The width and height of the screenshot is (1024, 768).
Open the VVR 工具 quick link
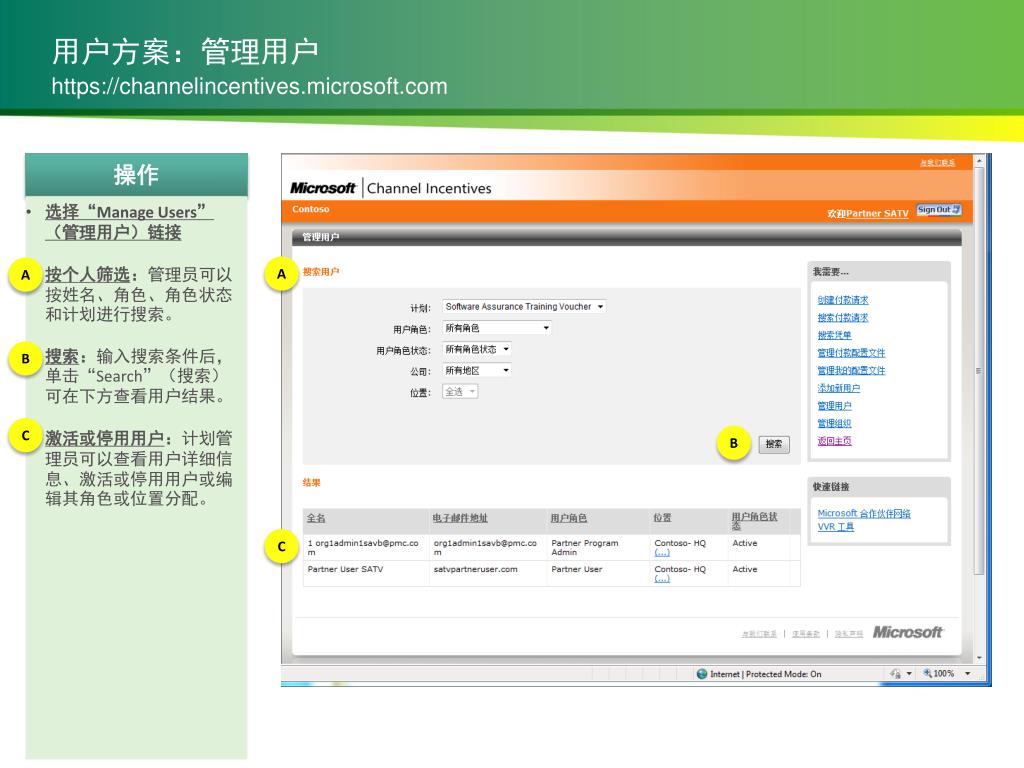coord(835,526)
